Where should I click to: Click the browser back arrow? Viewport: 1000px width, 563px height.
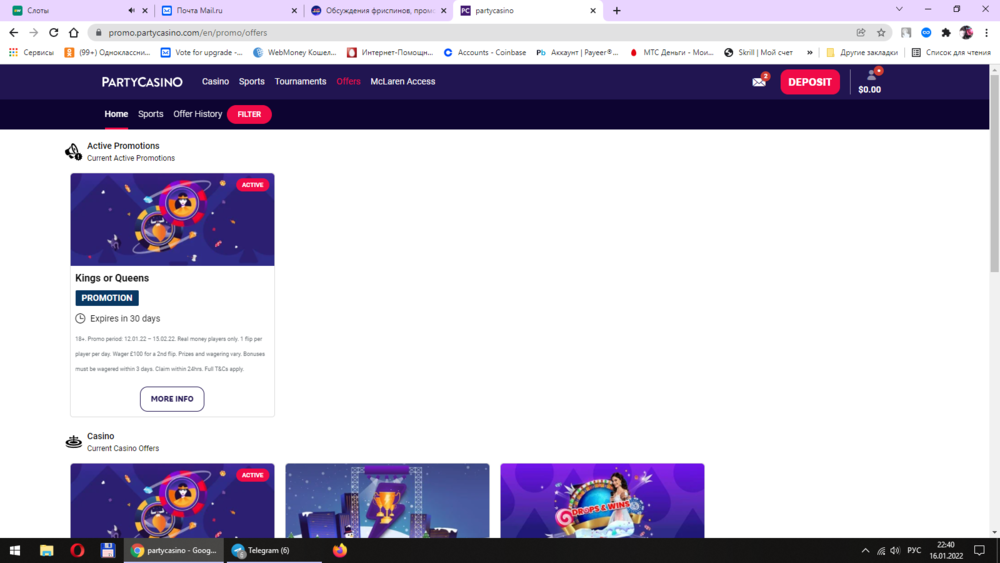[x=13, y=33]
